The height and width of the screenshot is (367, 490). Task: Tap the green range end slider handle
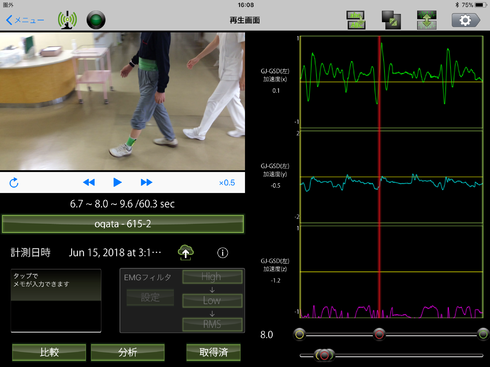click(x=483, y=334)
